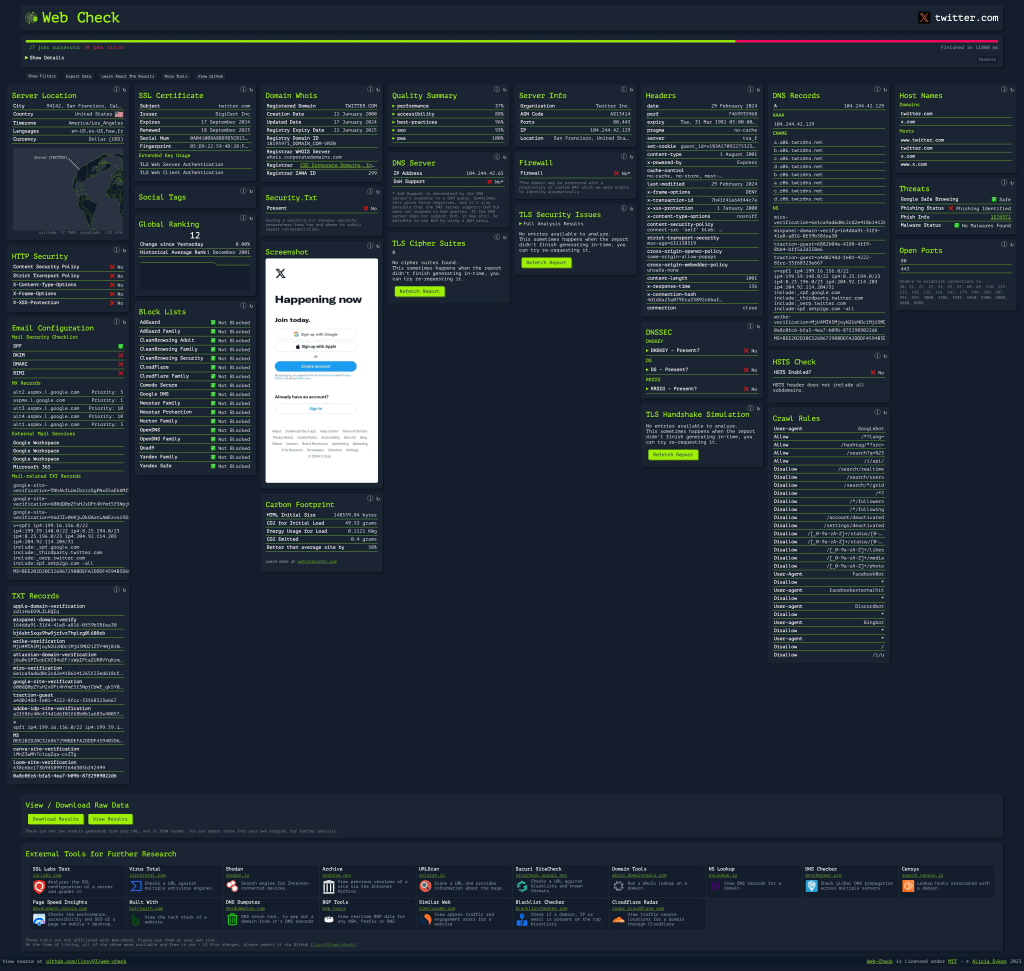1024x971 pixels.
Task: Click the Cloudflare Radar tool icon
Action: 618,917
